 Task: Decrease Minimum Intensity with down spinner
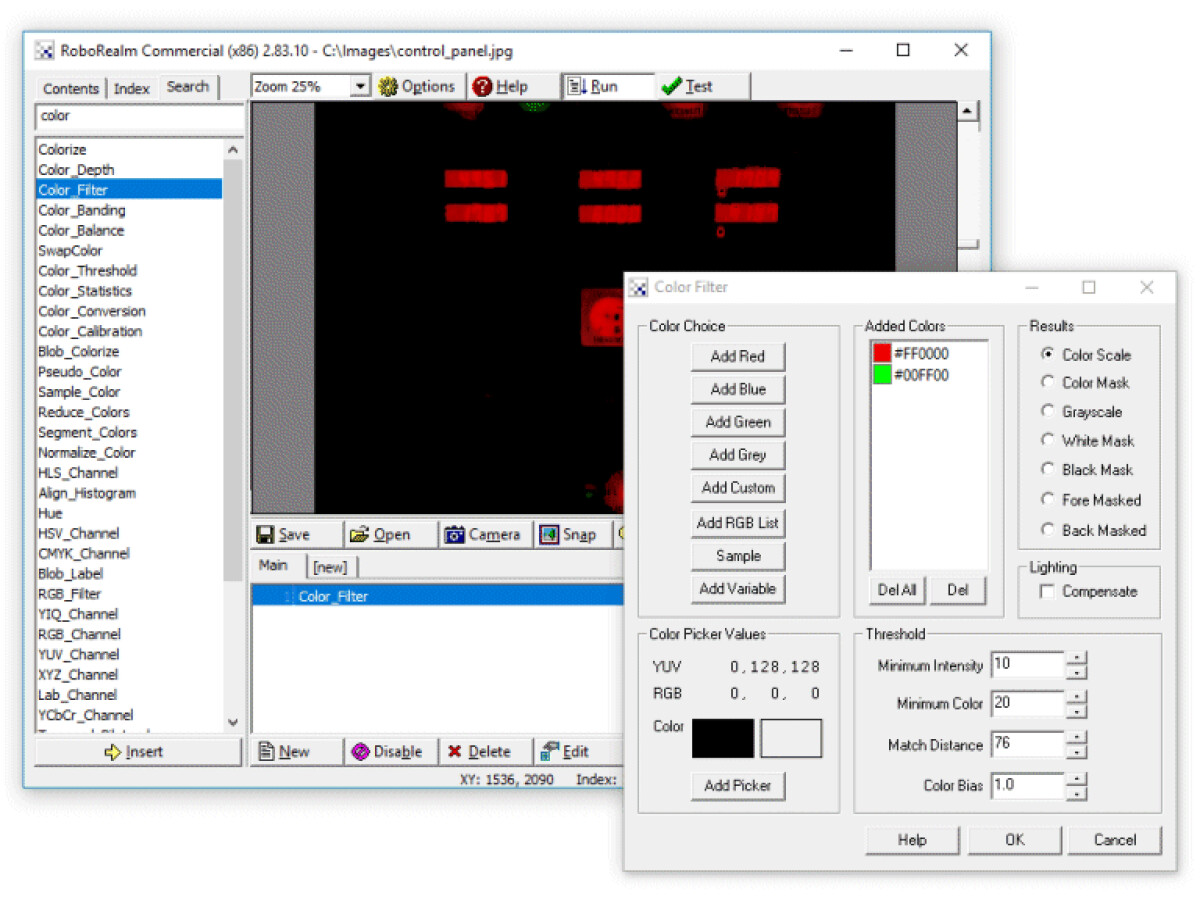[1076, 673]
